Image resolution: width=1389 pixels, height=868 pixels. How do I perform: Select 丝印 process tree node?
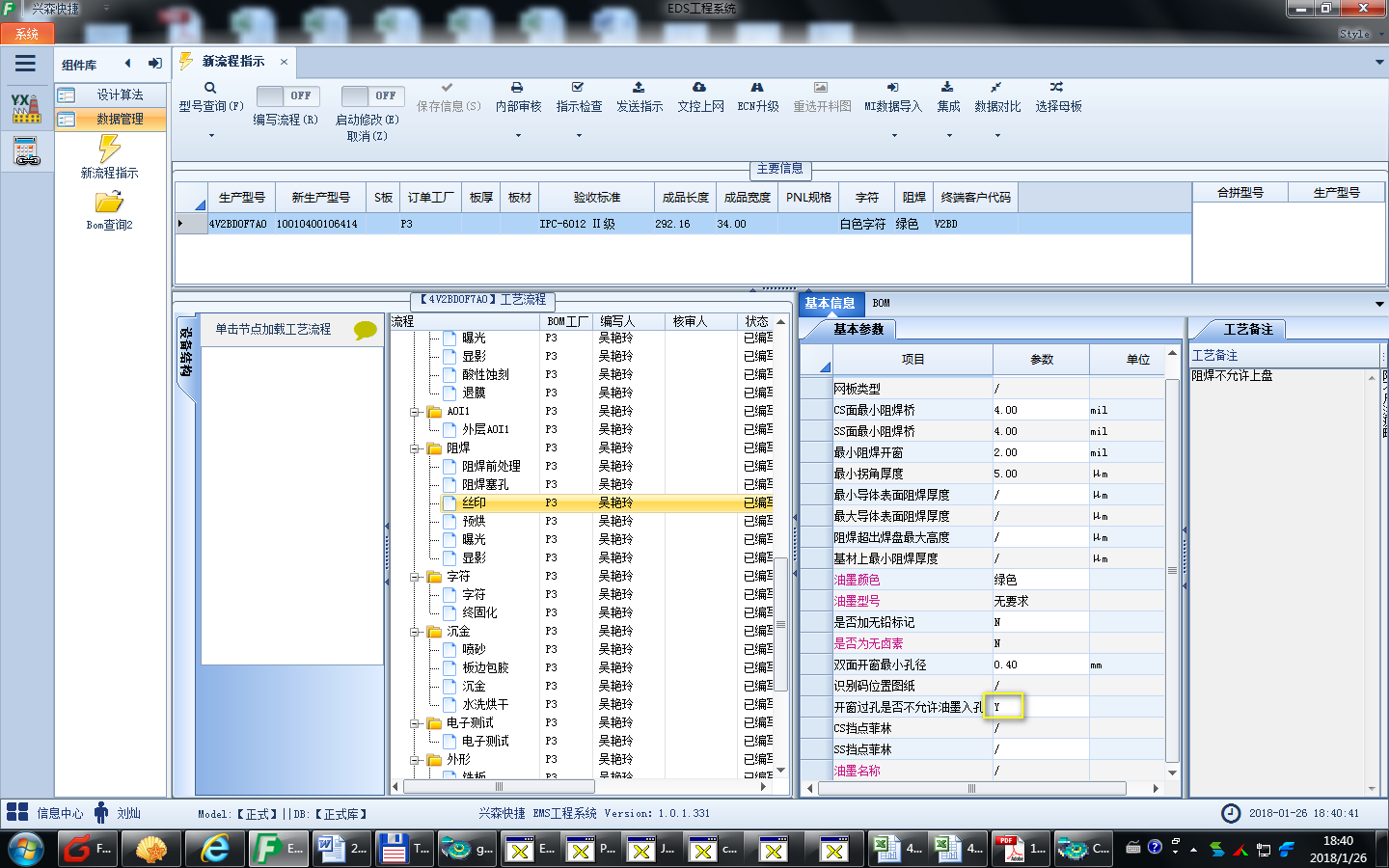(474, 502)
